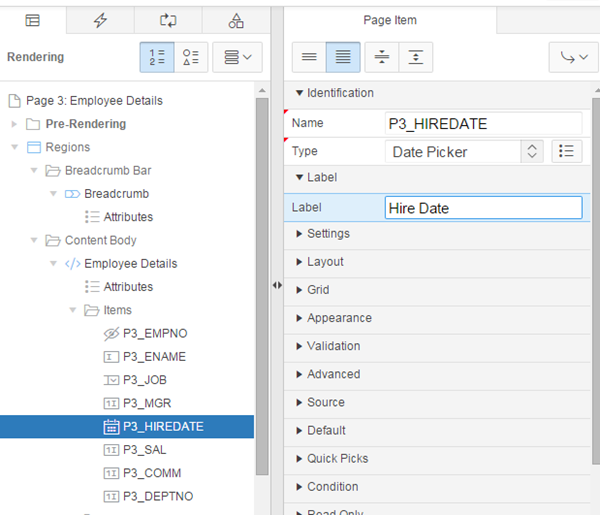Toggle Group by Component Type button
Viewport: 600px width, 515px height.
tap(191, 57)
